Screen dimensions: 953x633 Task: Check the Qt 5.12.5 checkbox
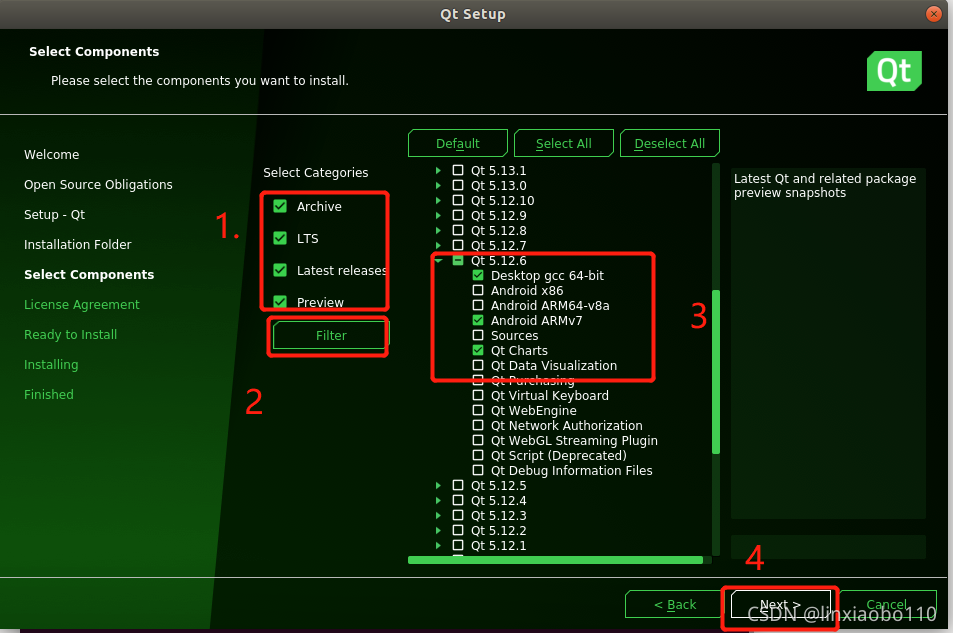click(458, 485)
